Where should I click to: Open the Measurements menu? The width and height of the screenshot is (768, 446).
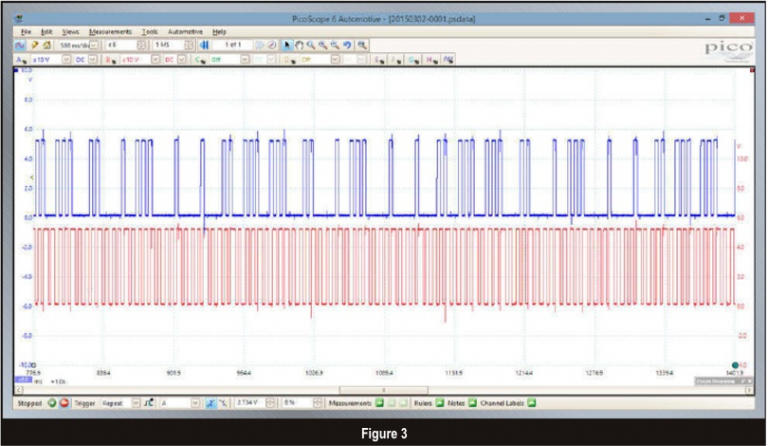click(x=108, y=32)
